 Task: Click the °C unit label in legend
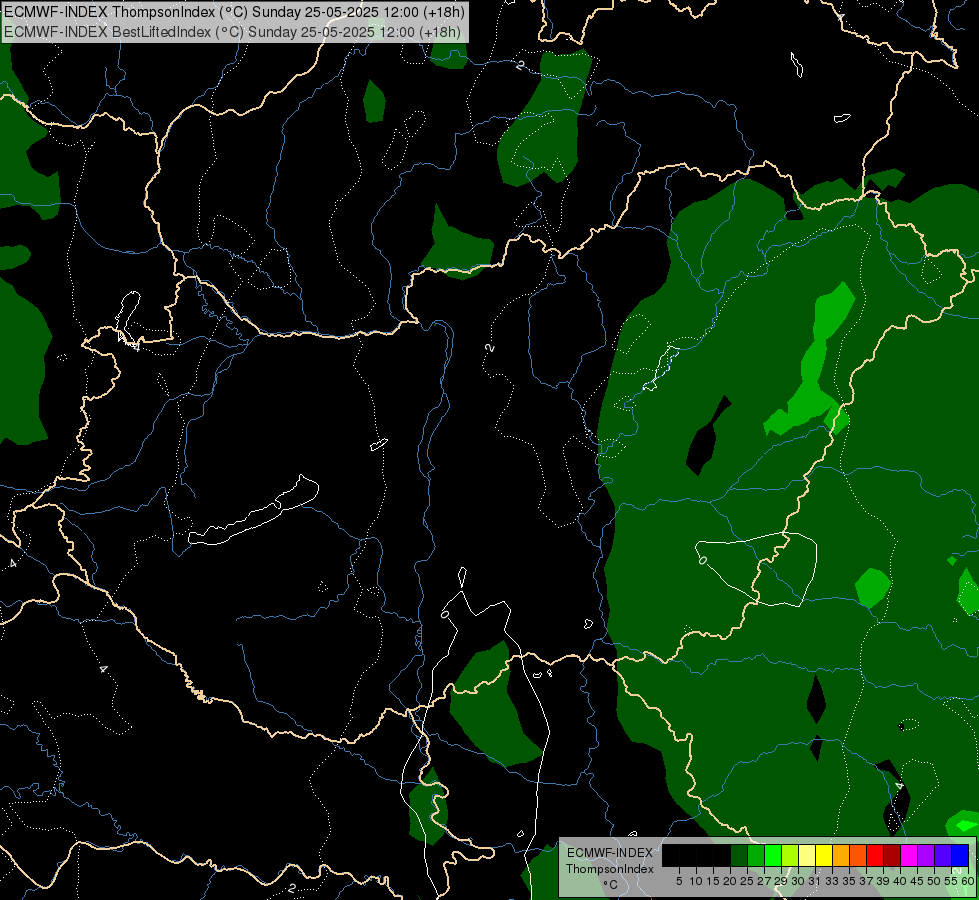[x=611, y=884]
